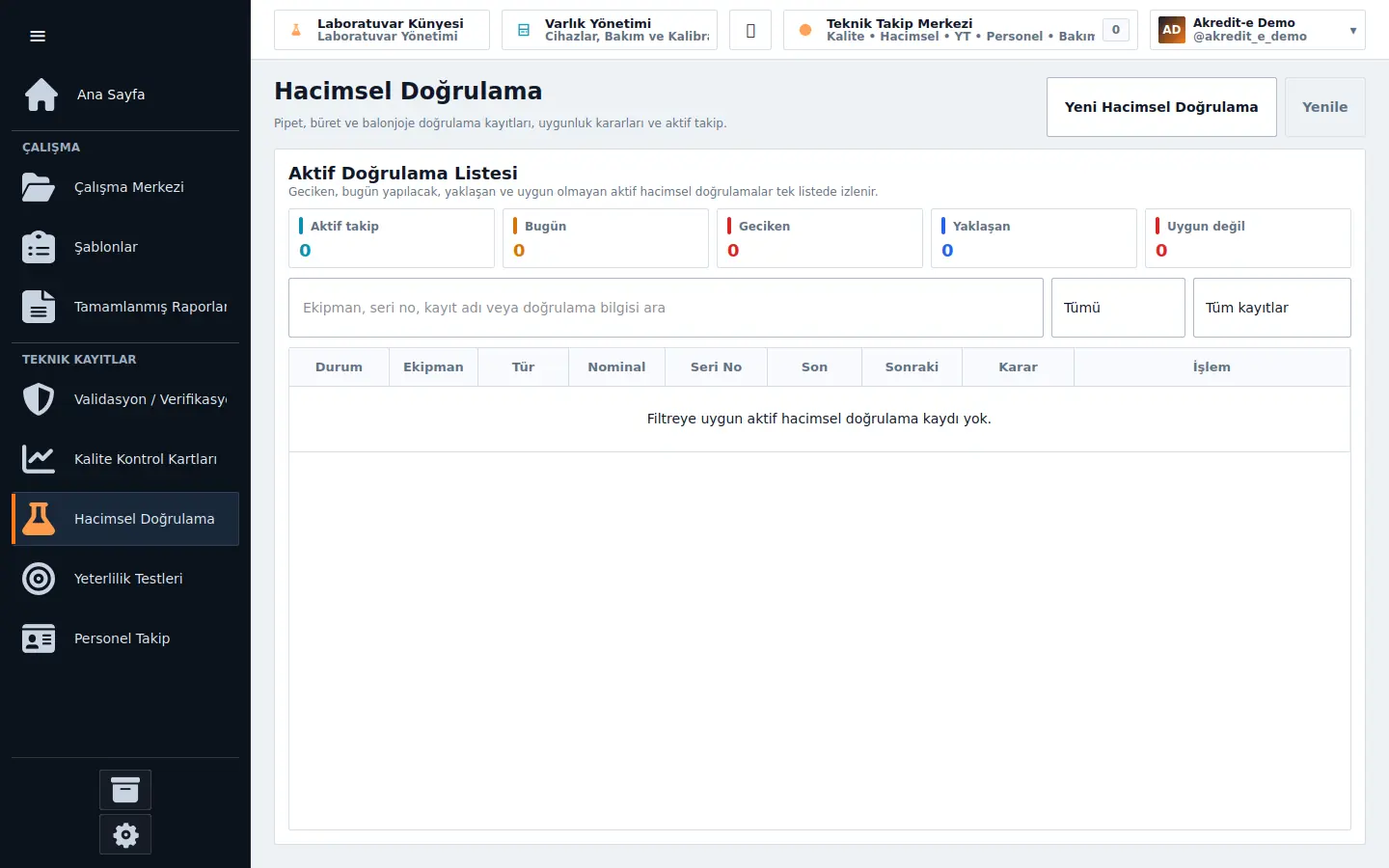Click the İşlem column header
1389x868 pixels.
(1212, 367)
